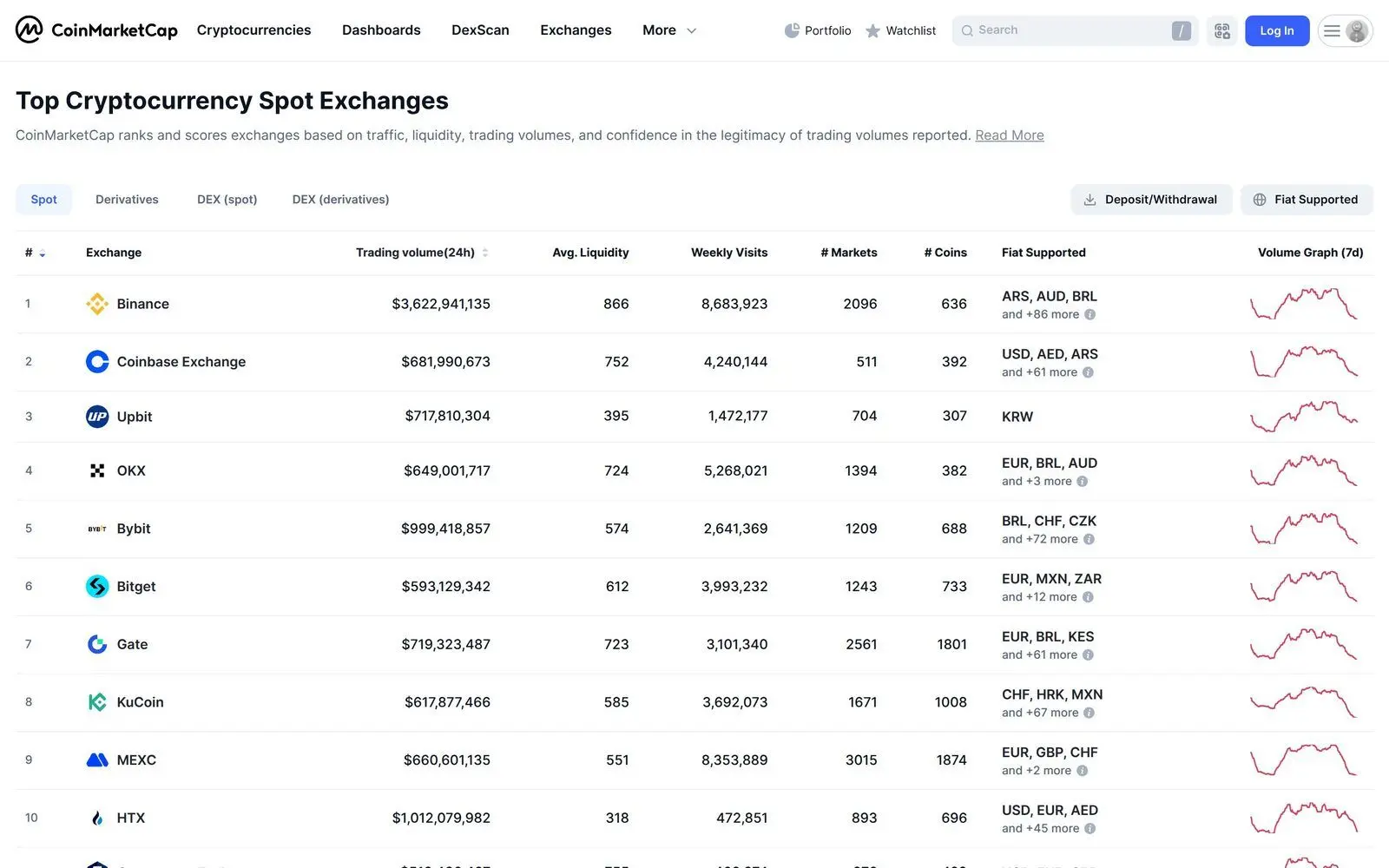This screenshot has width=1389, height=868.
Task: Click info icon beside Coinbase's +61 more
Action: tap(1088, 372)
